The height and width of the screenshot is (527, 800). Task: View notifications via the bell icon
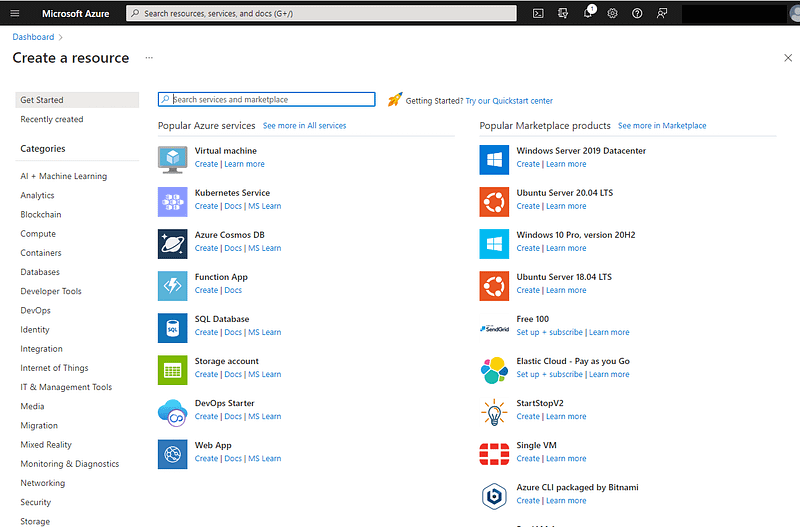coord(588,12)
